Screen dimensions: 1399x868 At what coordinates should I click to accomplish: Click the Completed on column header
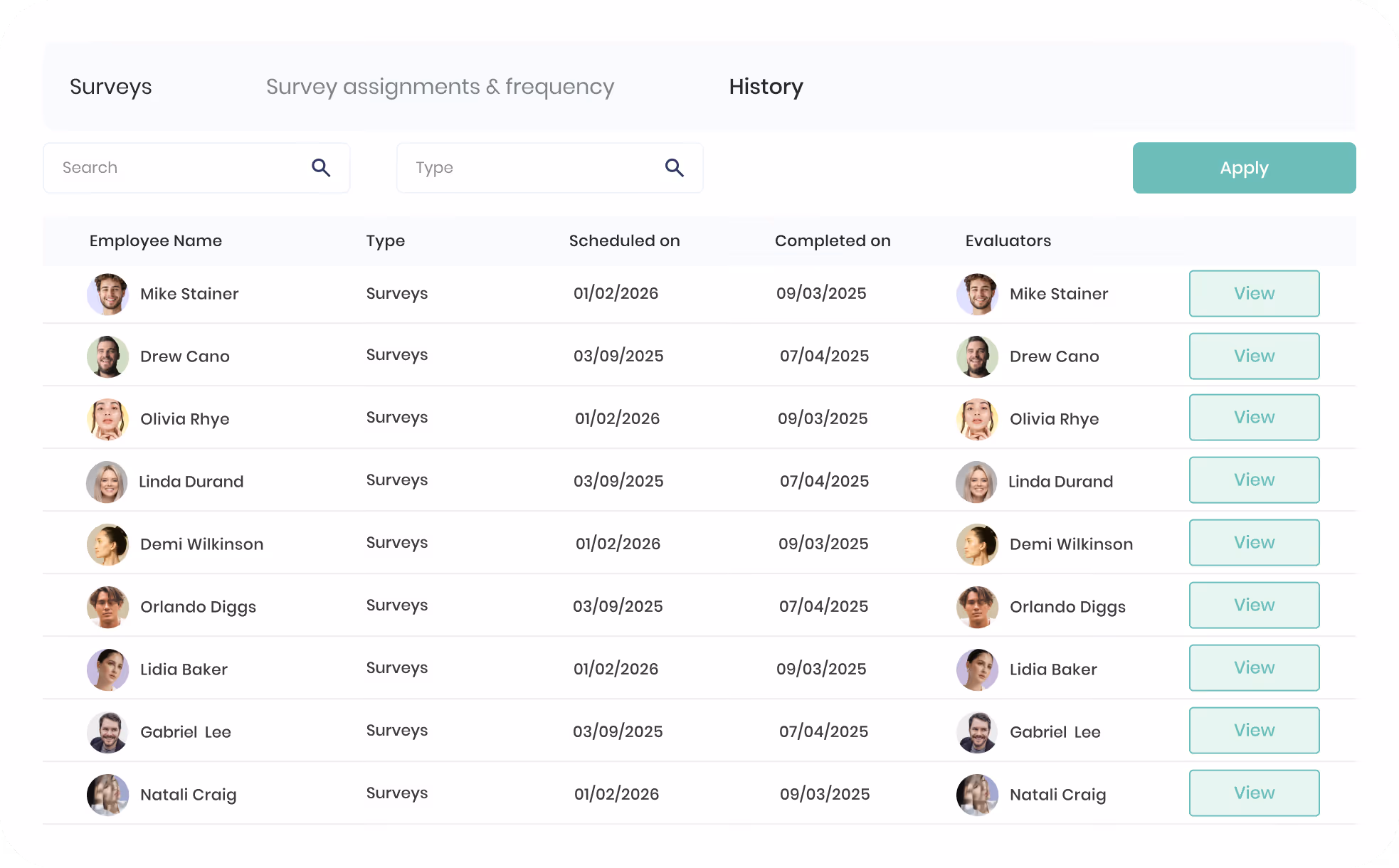pyautogui.click(x=833, y=241)
